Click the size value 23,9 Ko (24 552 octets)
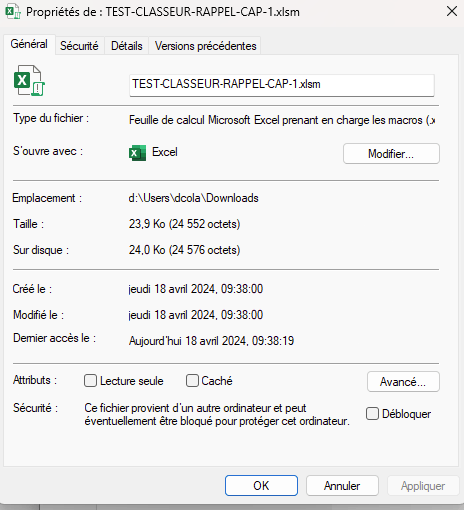 click(x=185, y=224)
